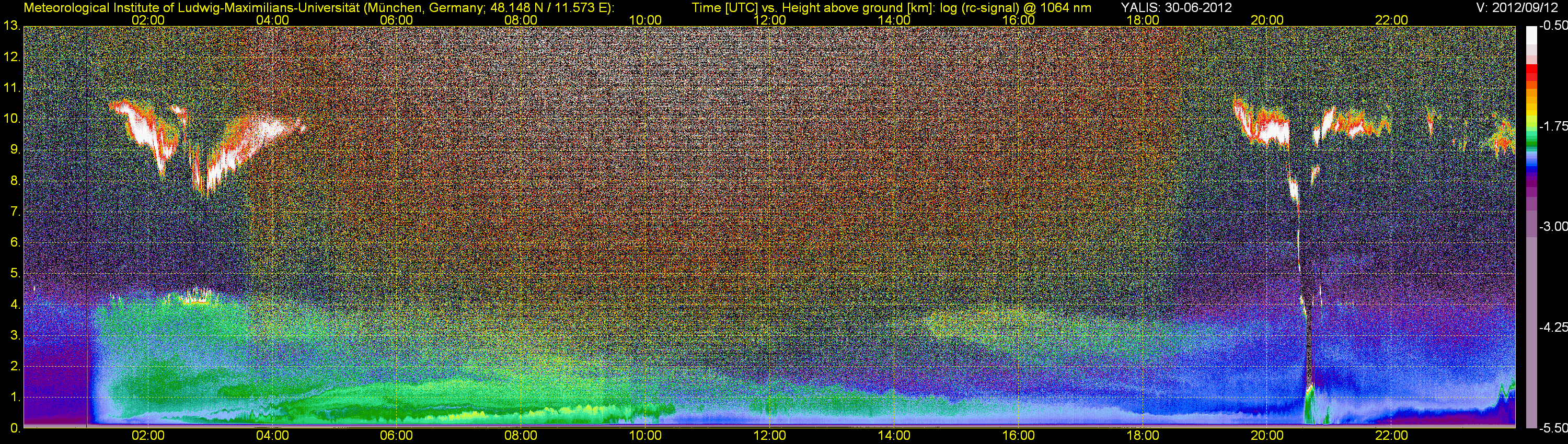The width and height of the screenshot is (1568, 444).
Task: Click the 3. km height axis label
Action: pos(16,336)
